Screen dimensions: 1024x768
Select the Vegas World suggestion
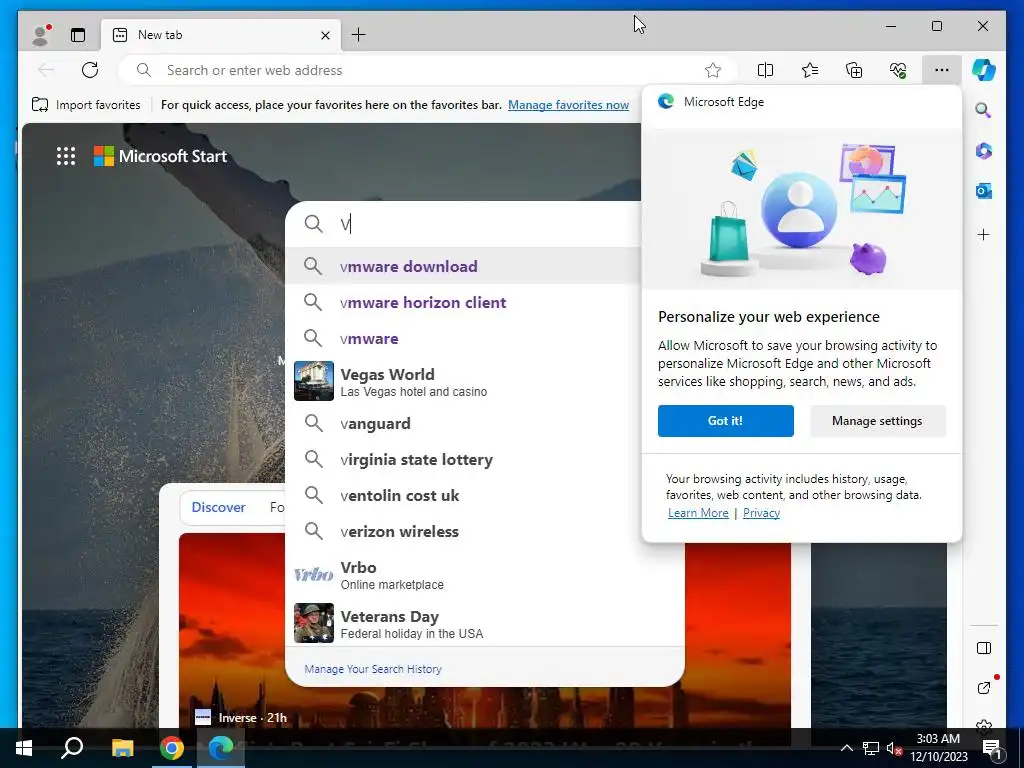click(464, 381)
